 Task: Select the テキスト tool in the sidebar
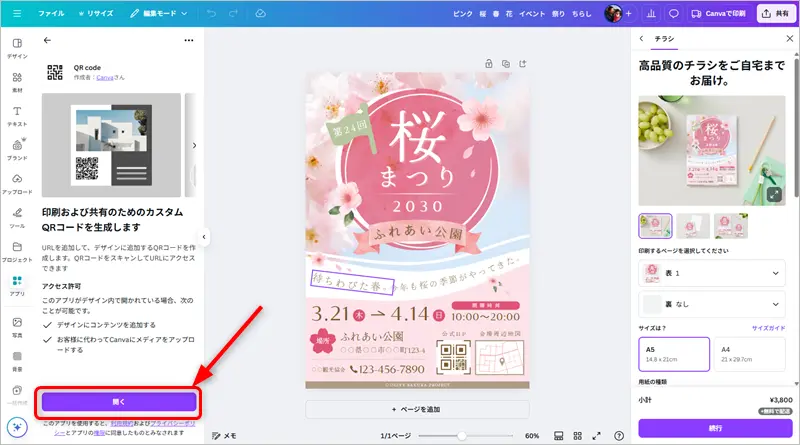(x=17, y=116)
